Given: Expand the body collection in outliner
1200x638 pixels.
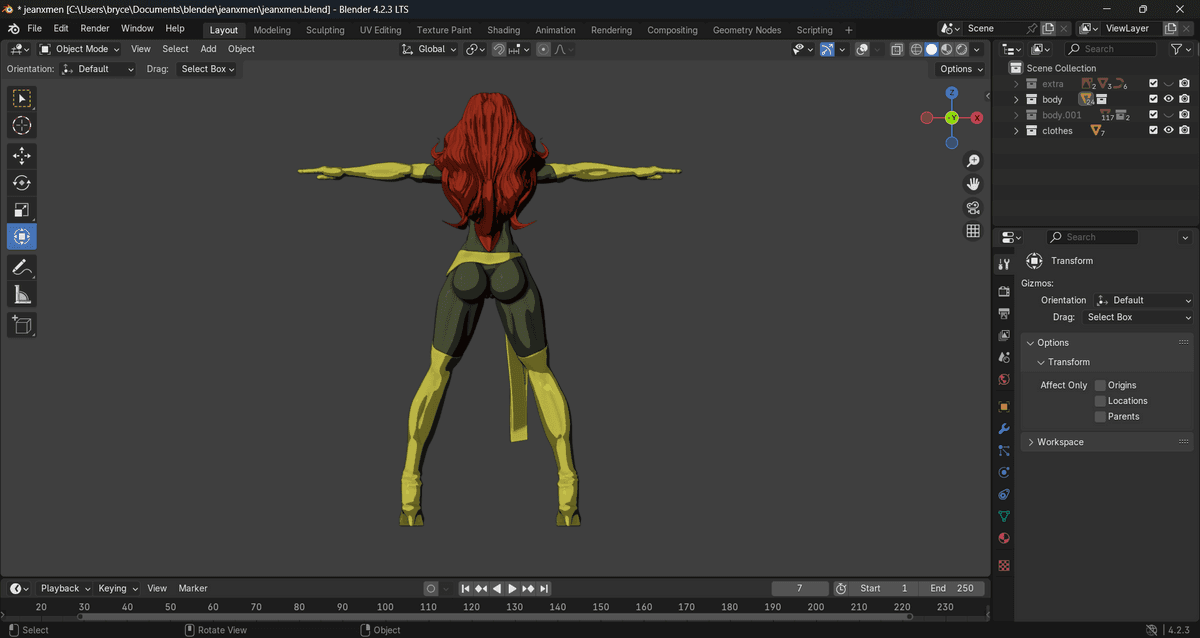Looking at the screenshot, I should pyautogui.click(x=1017, y=100).
